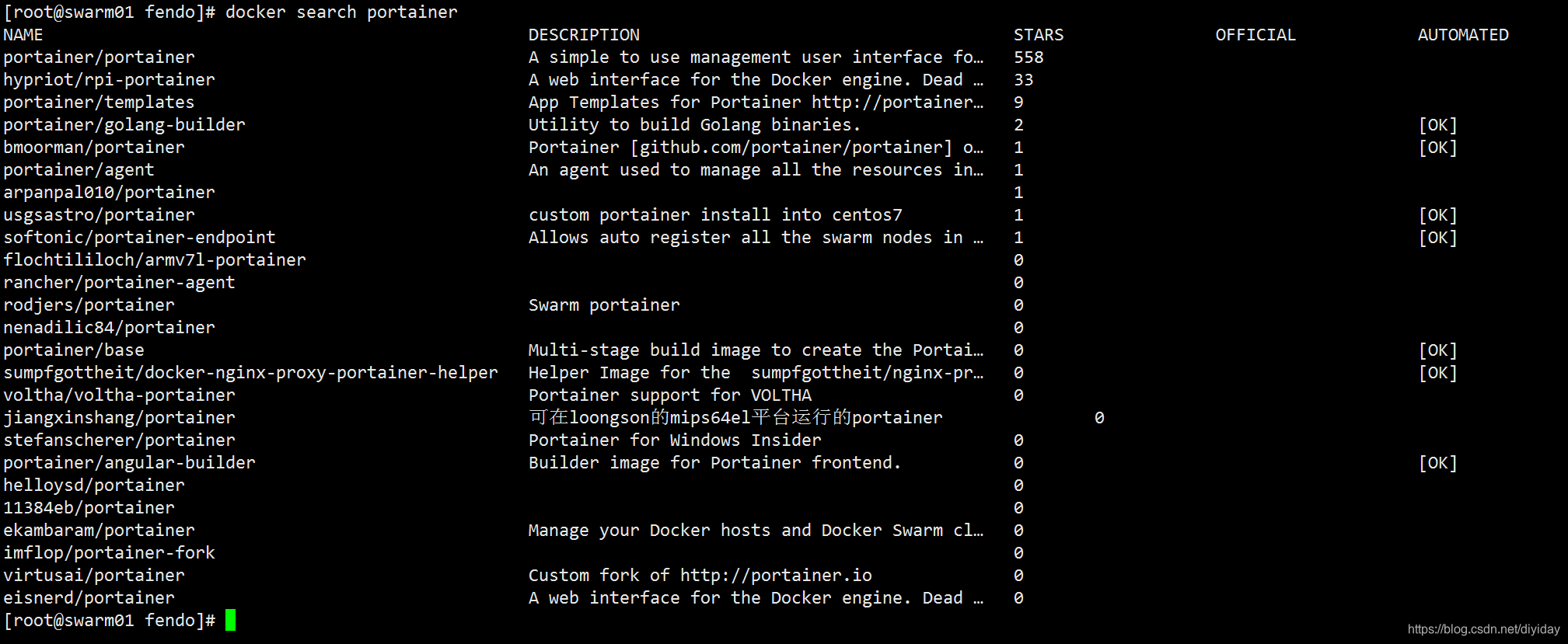Image resolution: width=1568 pixels, height=644 pixels.
Task: Click description 'Custom fork of http://portainer.io'
Action: pos(700,576)
